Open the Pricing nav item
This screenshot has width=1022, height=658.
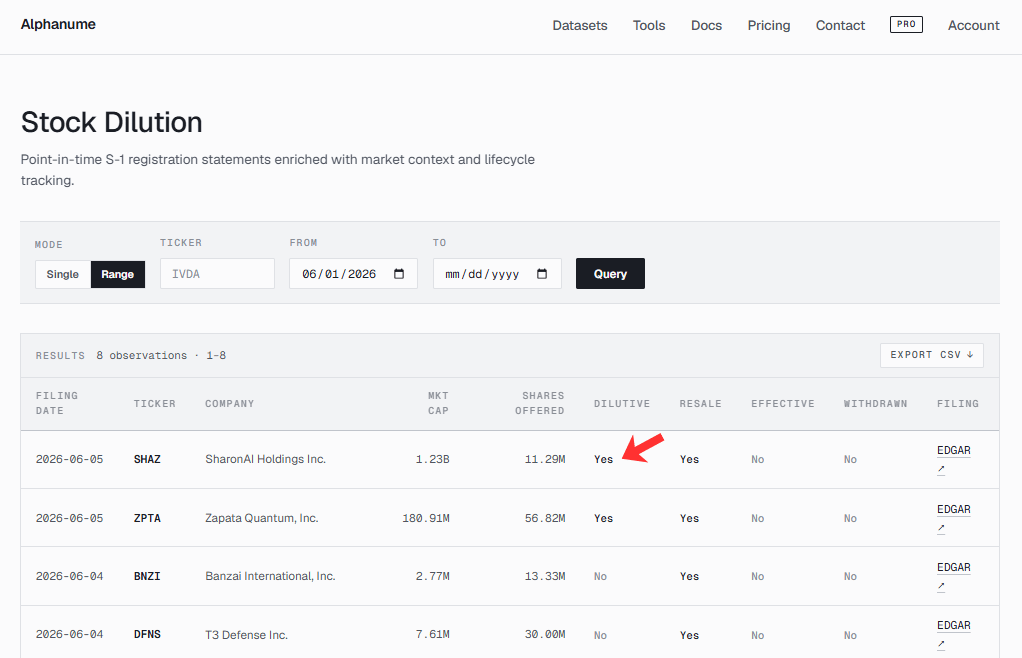click(768, 25)
